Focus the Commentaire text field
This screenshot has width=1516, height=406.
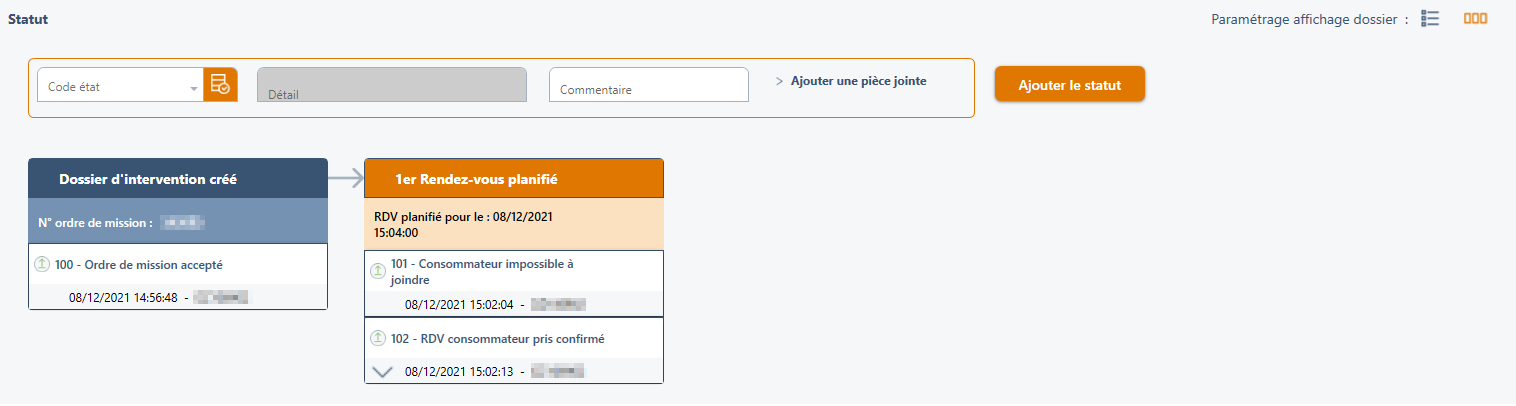point(649,85)
